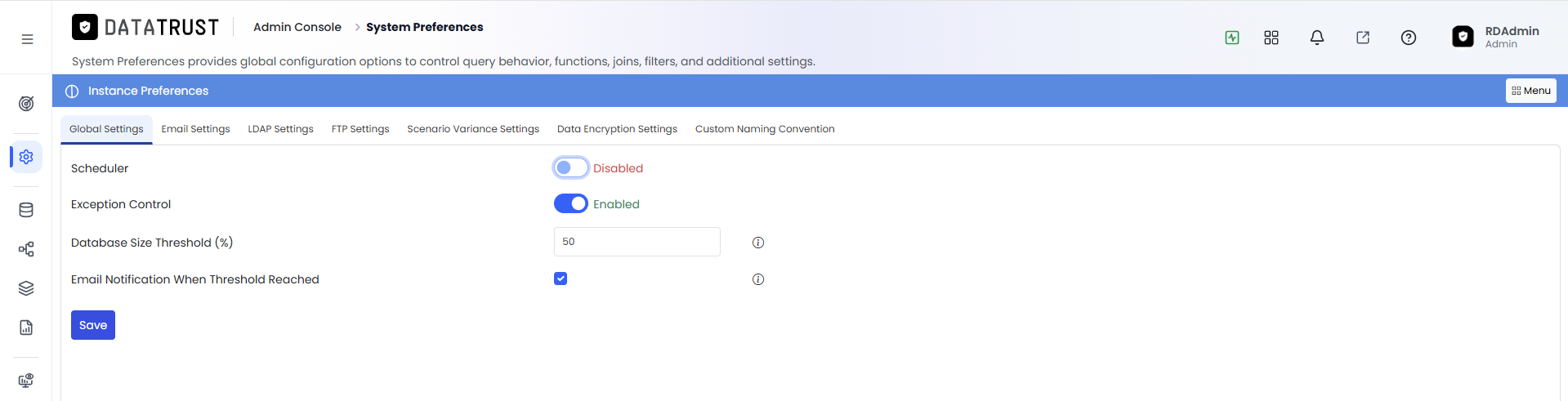Click the Instance Preferences info icon
The width and height of the screenshot is (1568, 401).
[72, 91]
